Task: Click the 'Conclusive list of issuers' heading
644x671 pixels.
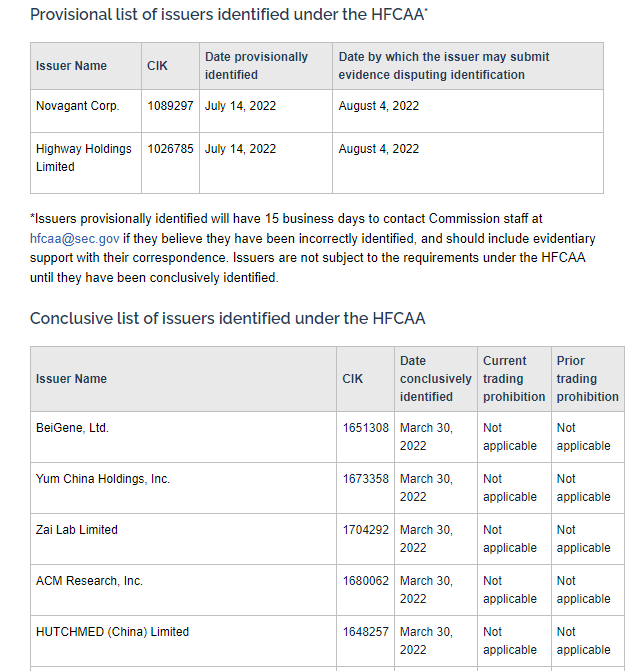Action: coord(227,318)
